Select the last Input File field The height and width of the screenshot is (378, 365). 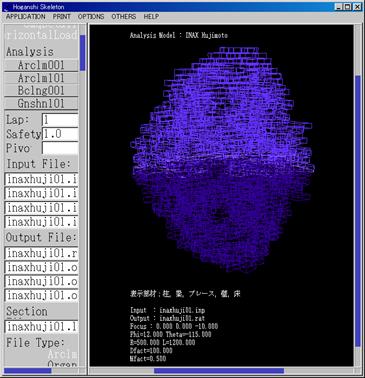(41, 222)
